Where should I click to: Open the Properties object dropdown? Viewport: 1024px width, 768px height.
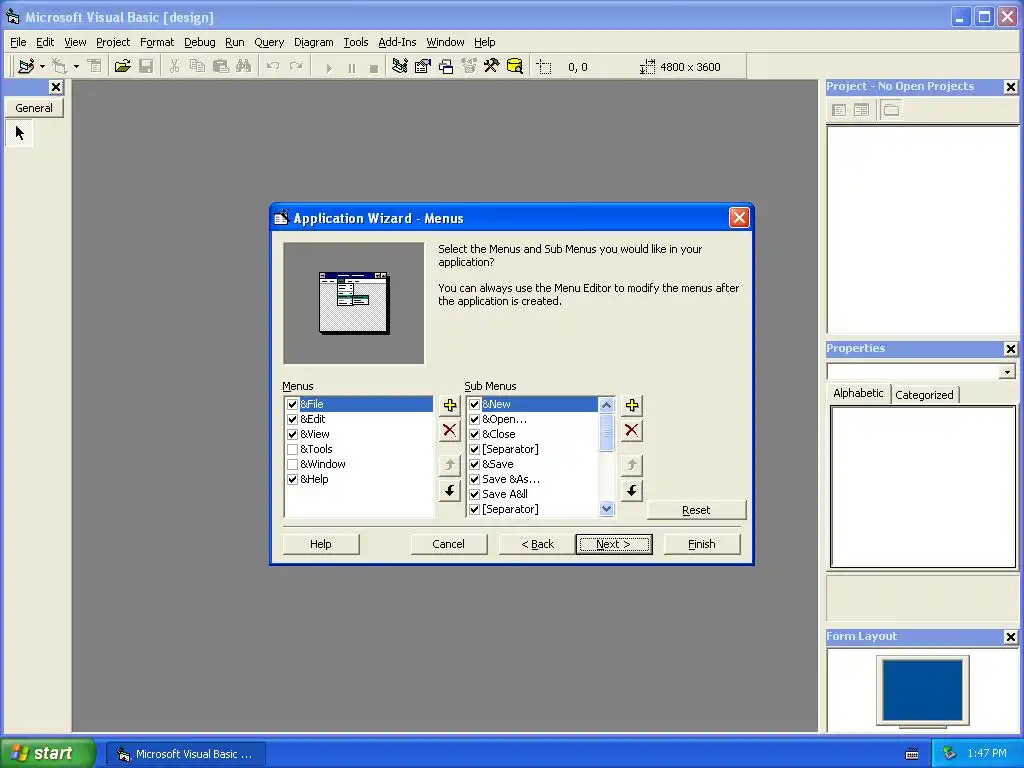[x=1007, y=372]
